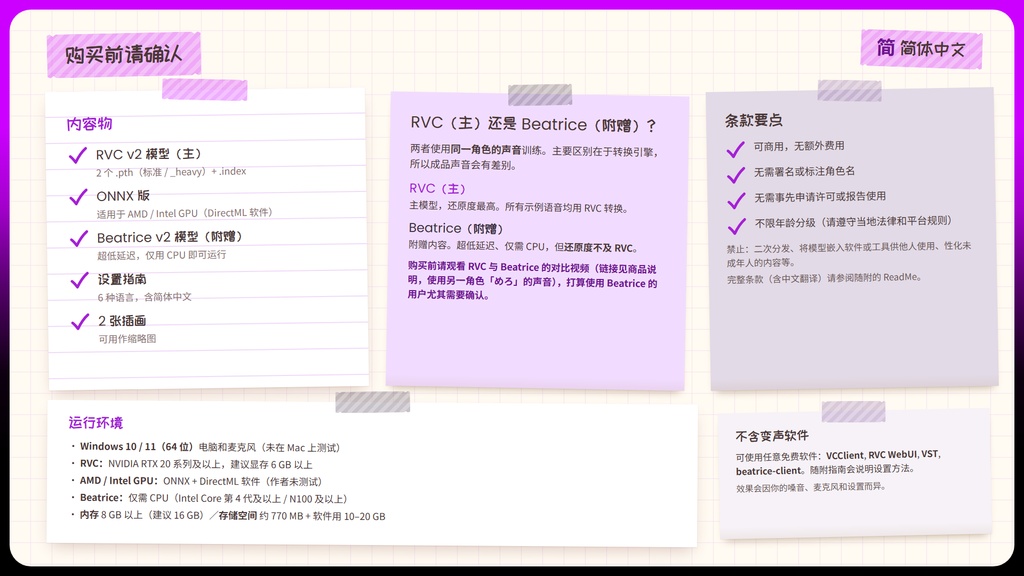Select the 2 张插画 item text
The image size is (1024, 576).
(x=122, y=321)
